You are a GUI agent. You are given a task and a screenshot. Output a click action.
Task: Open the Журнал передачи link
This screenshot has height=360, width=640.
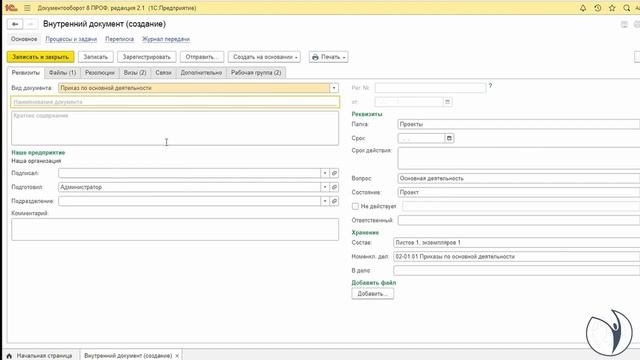tap(166, 39)
